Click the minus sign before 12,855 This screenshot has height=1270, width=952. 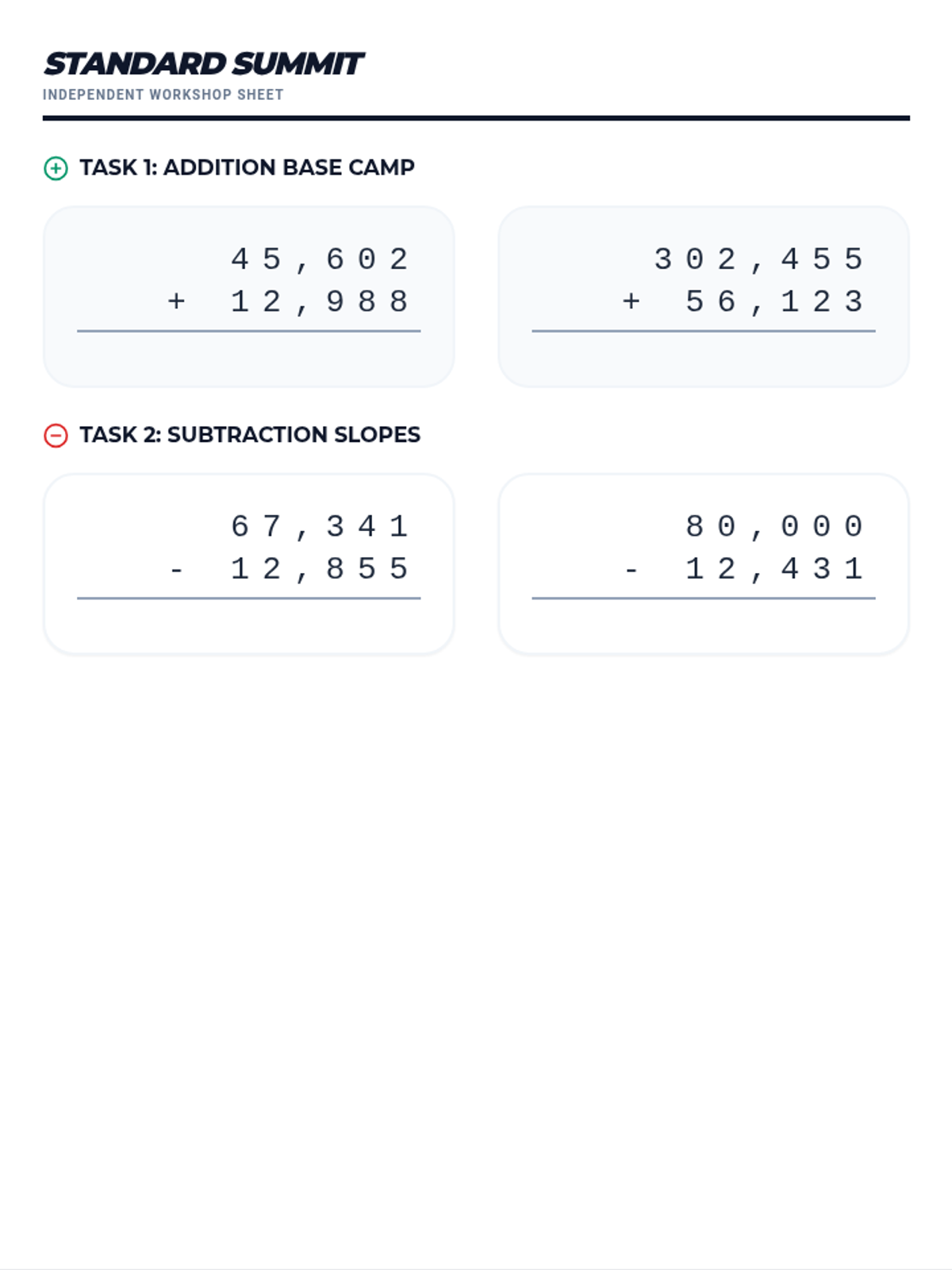[x=177, y=570]
